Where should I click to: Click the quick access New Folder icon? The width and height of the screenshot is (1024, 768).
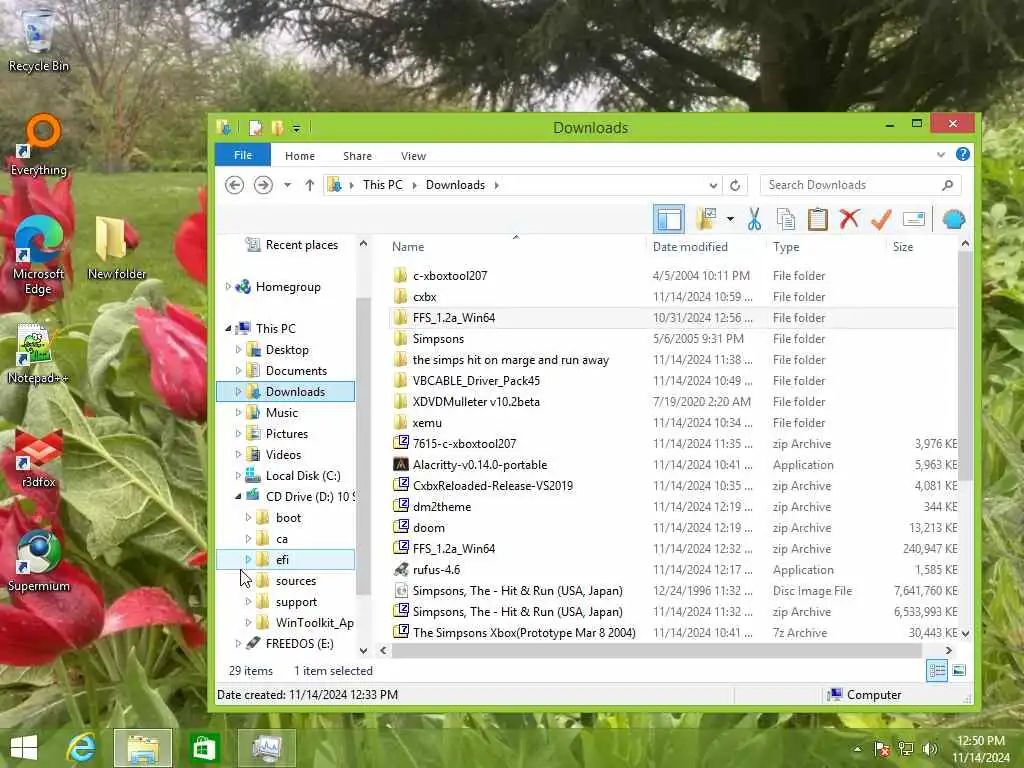(278, 127)
